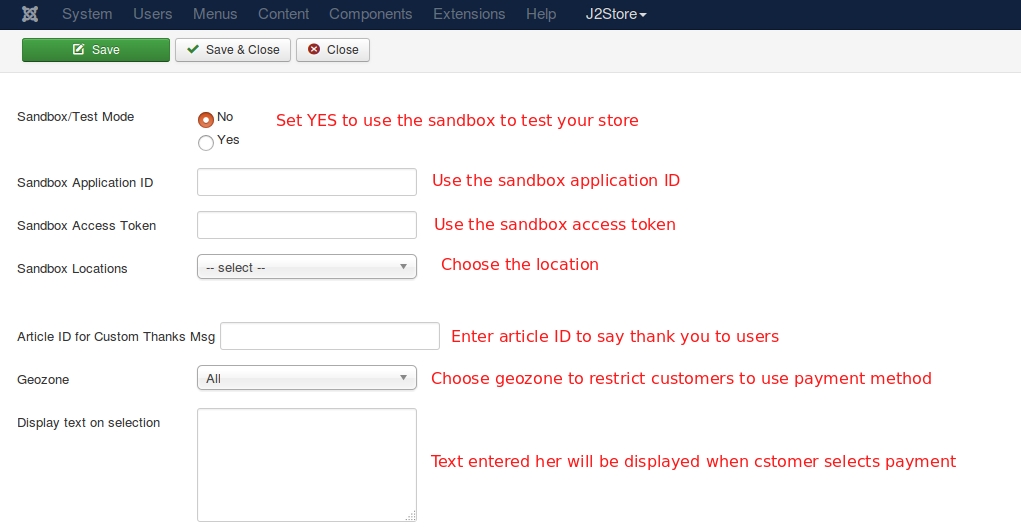This screenshot has width=1021, height=531.
Task: Open the Sandbox Locations dropdown
Action: point(307,267)
